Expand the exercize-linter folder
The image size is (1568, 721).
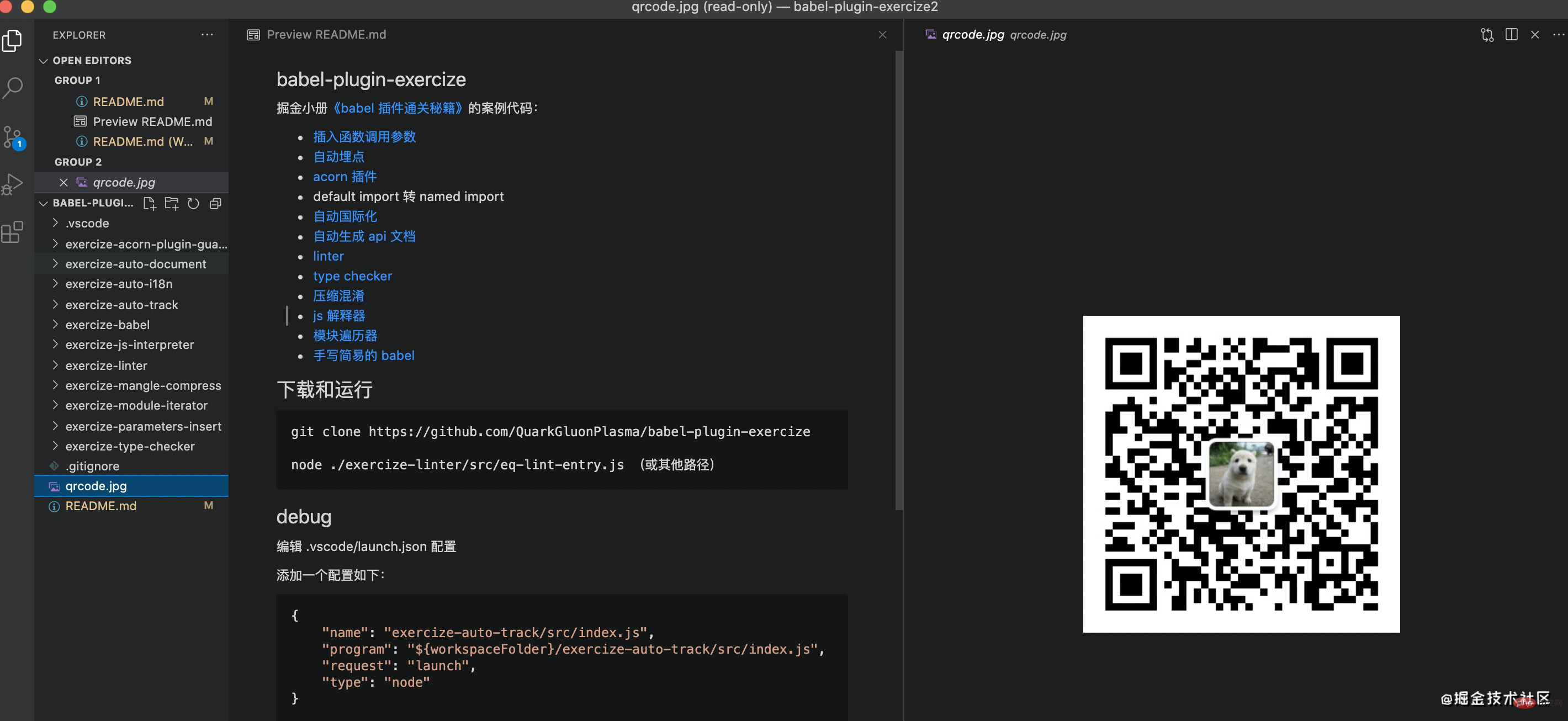(x=107, y=365)
